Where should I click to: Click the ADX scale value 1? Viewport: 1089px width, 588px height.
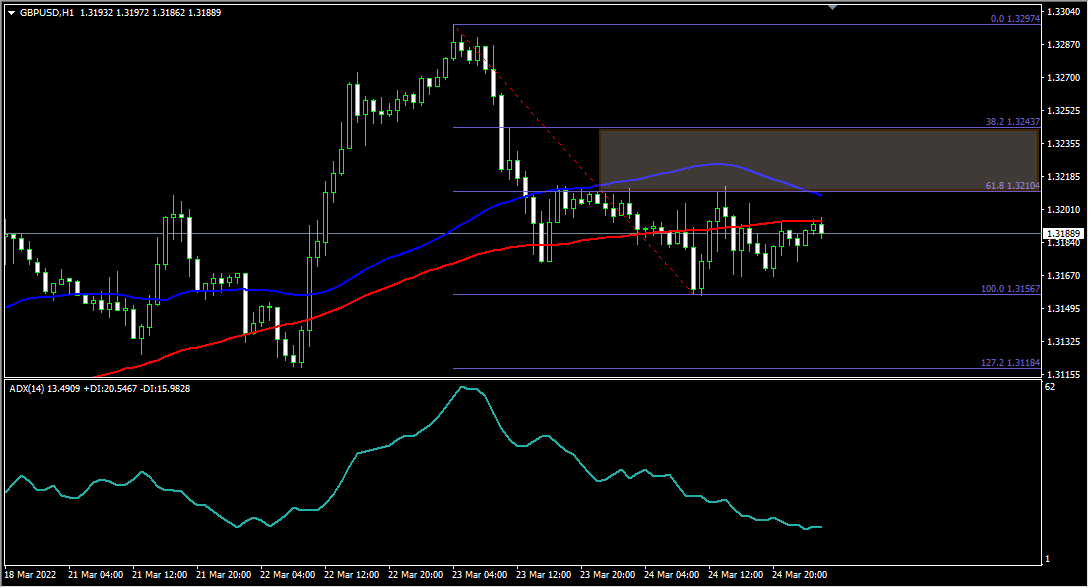1047,559
